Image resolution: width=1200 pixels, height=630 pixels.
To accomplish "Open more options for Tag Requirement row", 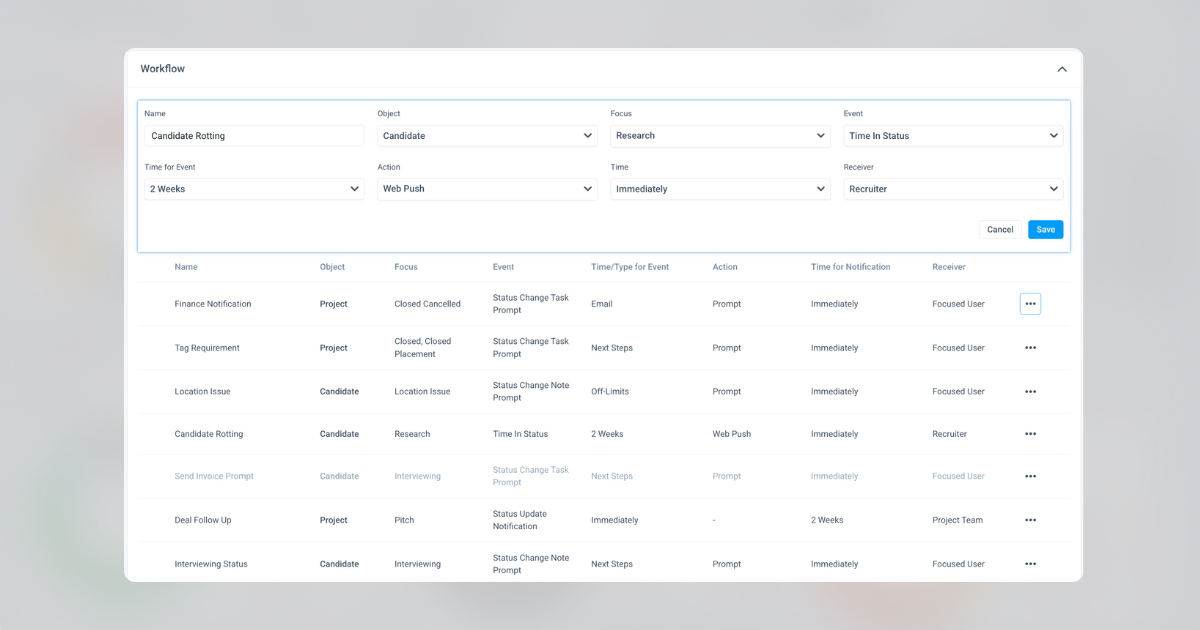I will pos(1030,348).
